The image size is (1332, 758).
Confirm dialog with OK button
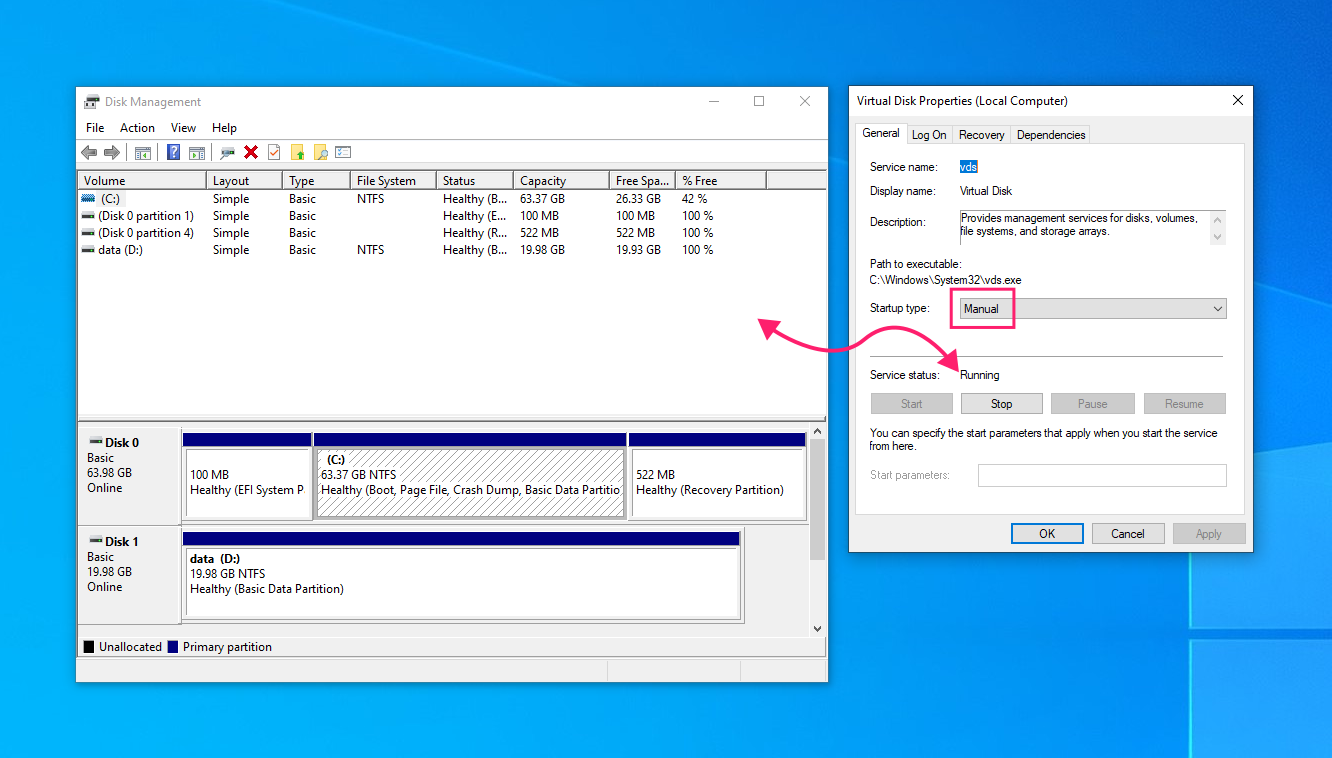[1047, 534]
